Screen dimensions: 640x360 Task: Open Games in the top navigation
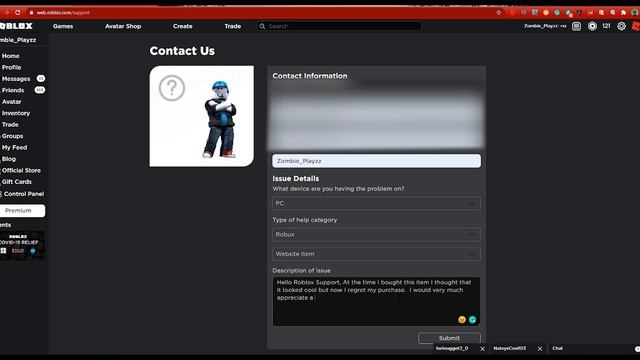coord(63,26)
